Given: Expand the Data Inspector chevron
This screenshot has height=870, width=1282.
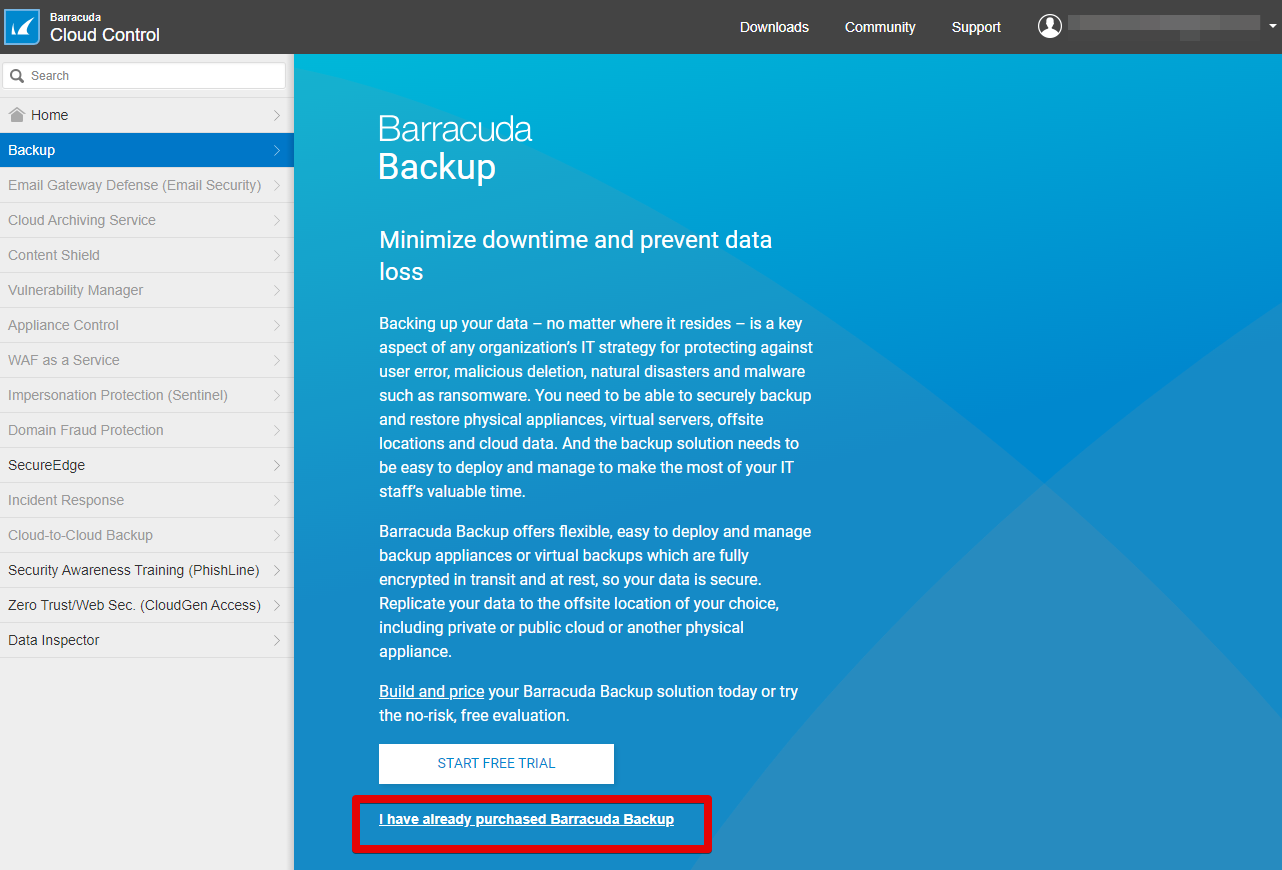Looking at the screenshot, I should tap(277, 640).
